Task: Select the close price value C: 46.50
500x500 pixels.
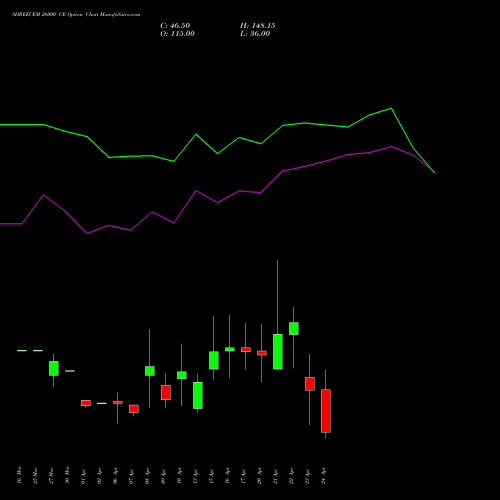Action: coord(175,26)
